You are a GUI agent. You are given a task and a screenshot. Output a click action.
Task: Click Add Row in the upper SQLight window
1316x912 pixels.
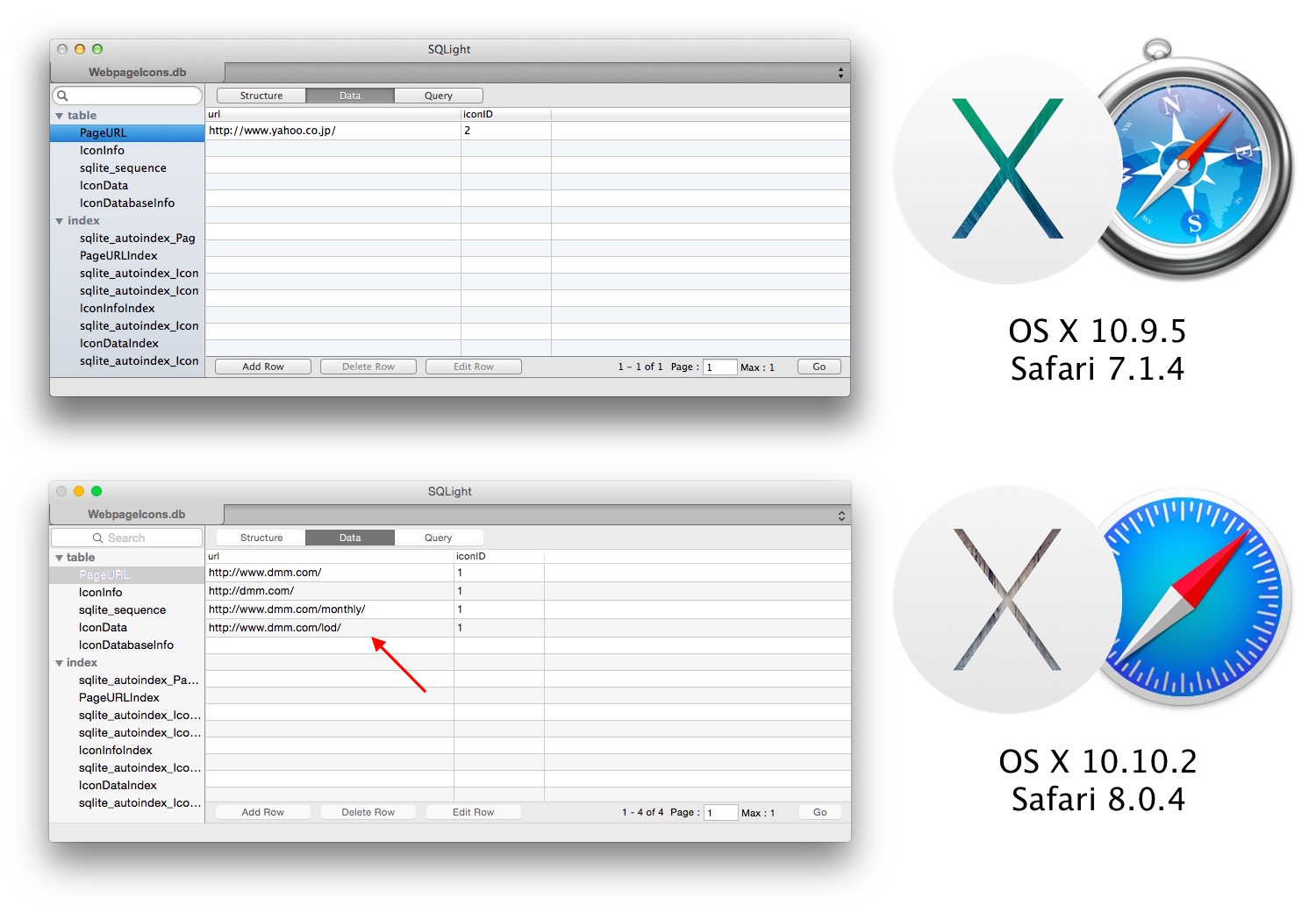(263, 367)
